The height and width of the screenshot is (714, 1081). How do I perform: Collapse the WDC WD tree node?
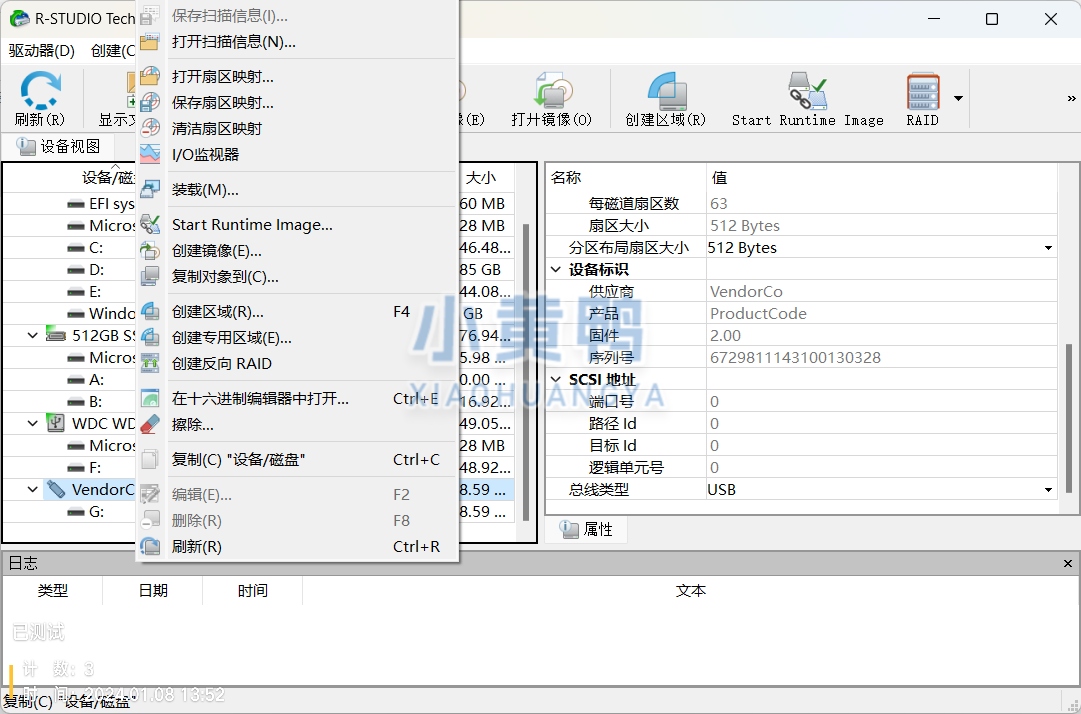coord(32,423)
